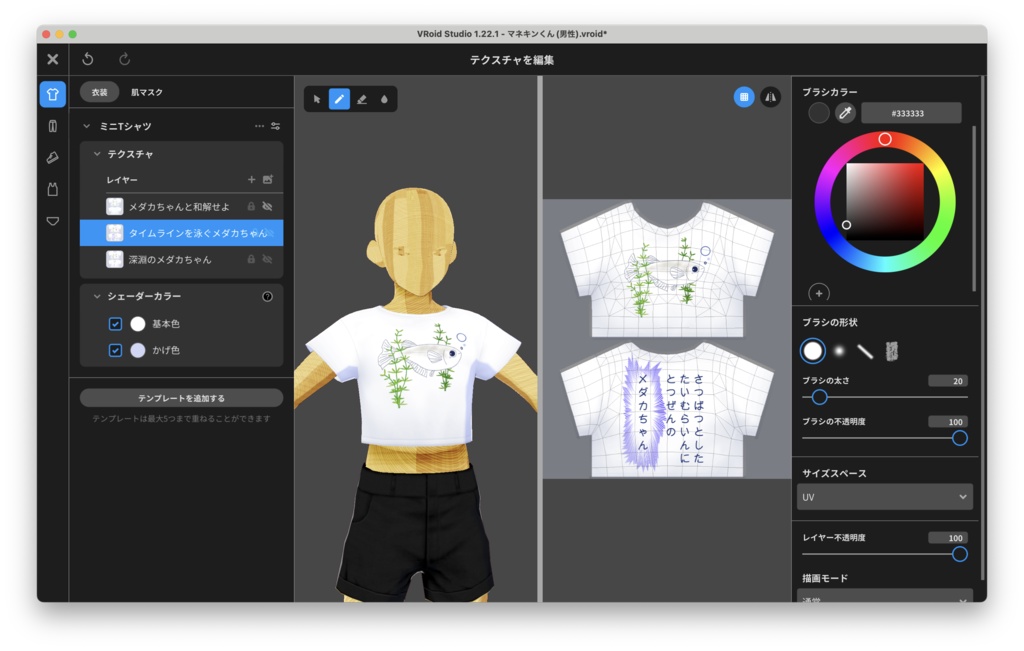
Task: Uncheck the かげ色 checkbox
Action: pyautogui.click(x=115, y=351)
